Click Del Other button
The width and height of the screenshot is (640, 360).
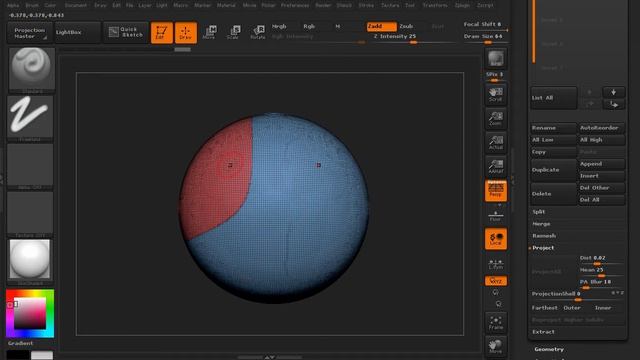(x=601, y=188)
